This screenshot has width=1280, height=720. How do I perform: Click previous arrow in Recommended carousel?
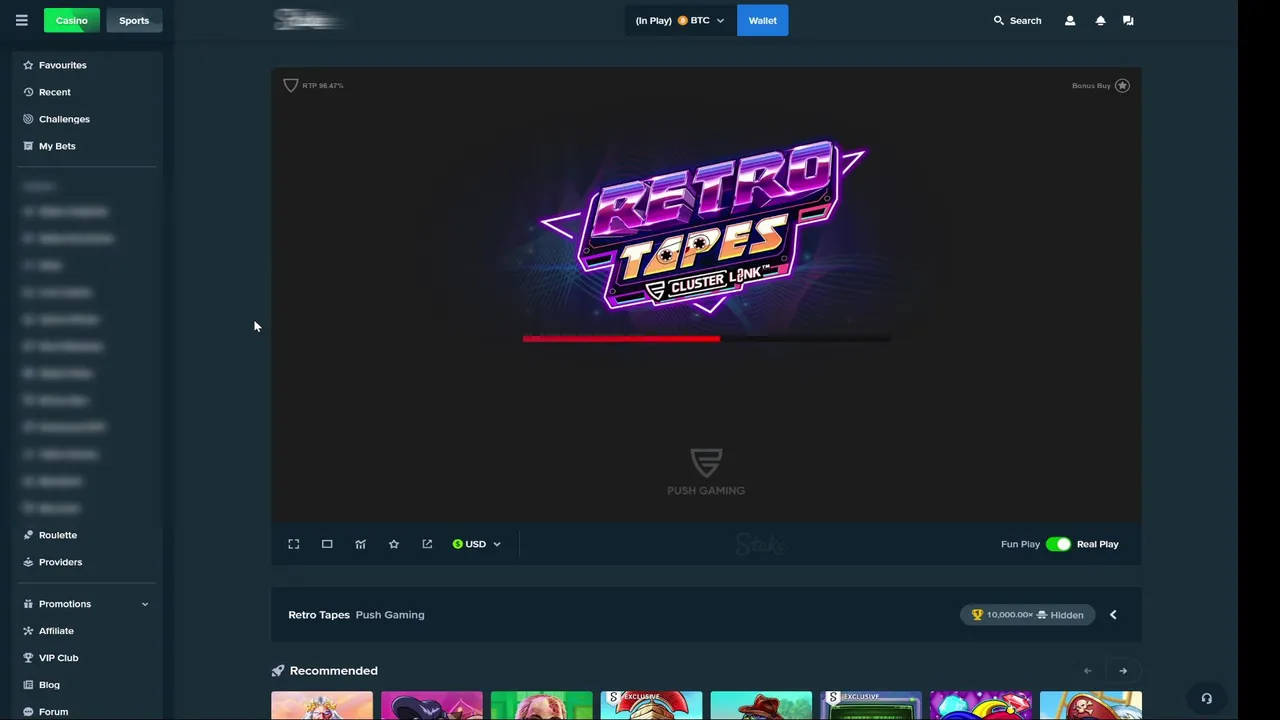click(1087, 671)
